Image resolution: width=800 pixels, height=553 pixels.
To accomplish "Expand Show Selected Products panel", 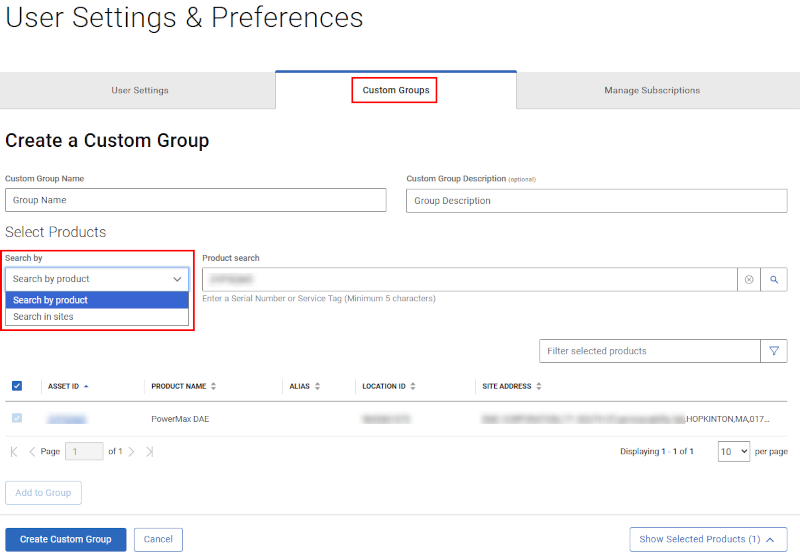I will (708, 539).
